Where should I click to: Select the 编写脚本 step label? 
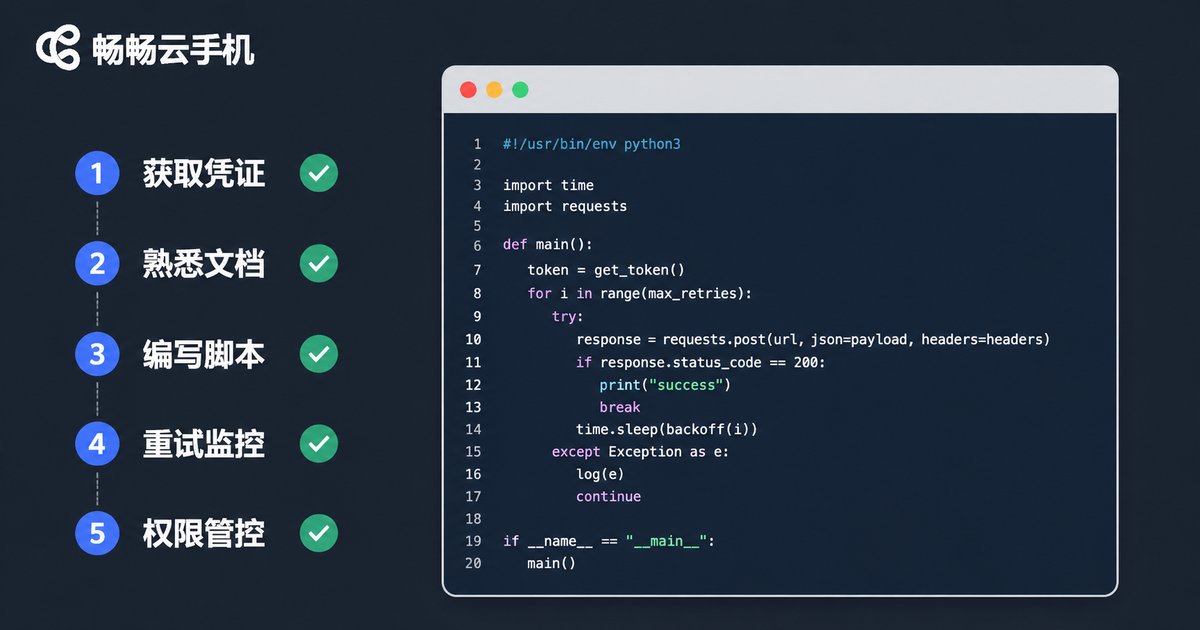pos(204,354)
